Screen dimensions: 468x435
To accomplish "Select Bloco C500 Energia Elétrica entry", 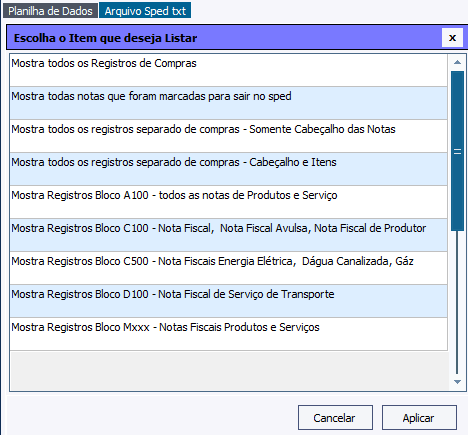I will [x=229, y=268].
